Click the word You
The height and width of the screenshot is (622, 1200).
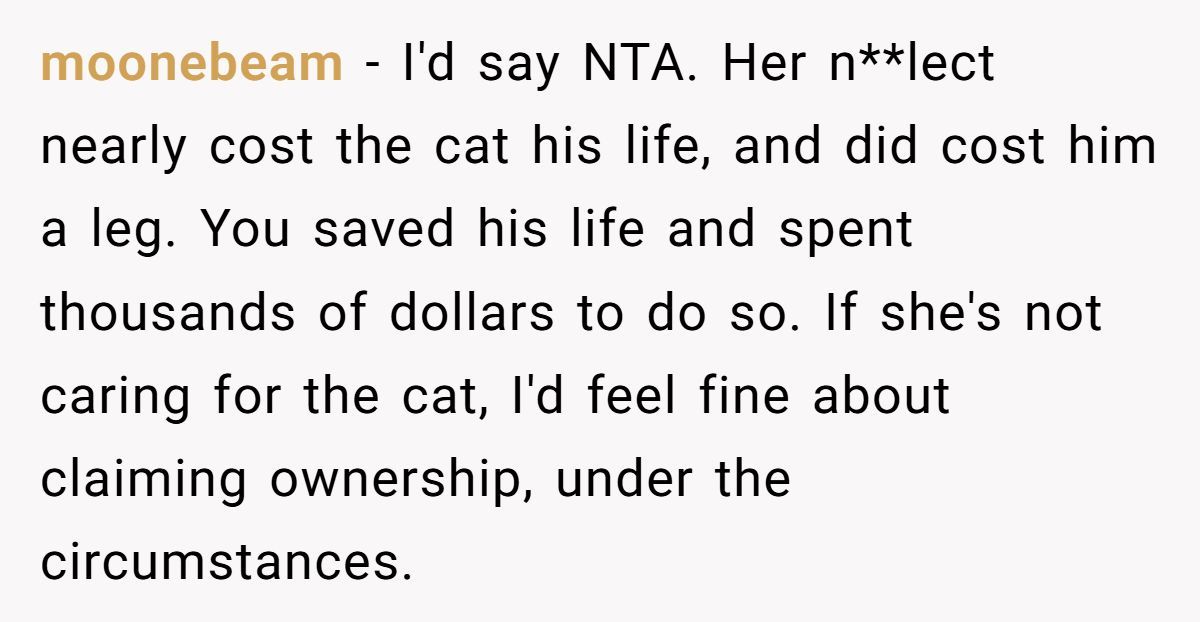click(244, 230)
